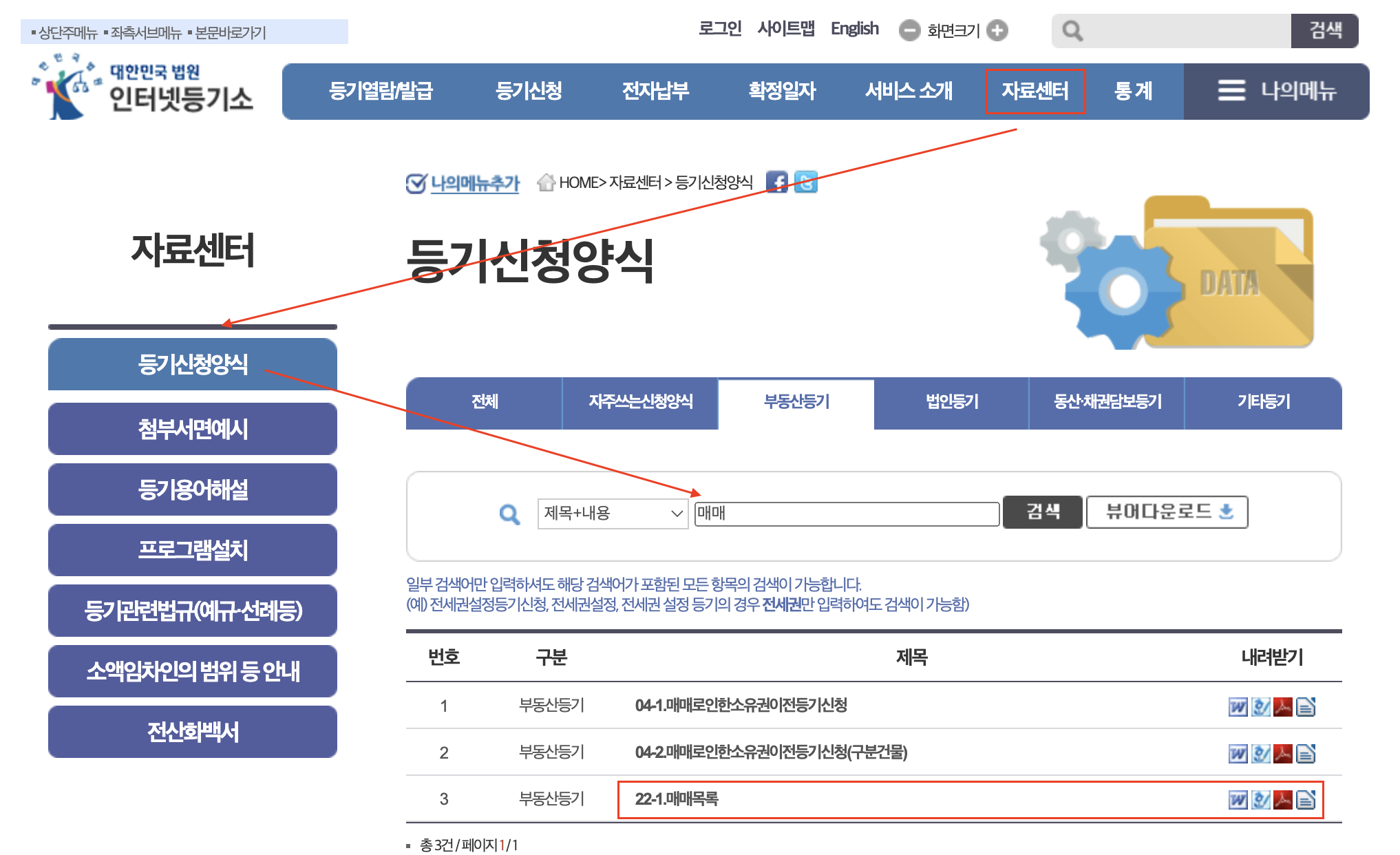Click the 매매 search keyword field
The width and height of the screenshot is (1400, 855).
(x=847, y=514)
